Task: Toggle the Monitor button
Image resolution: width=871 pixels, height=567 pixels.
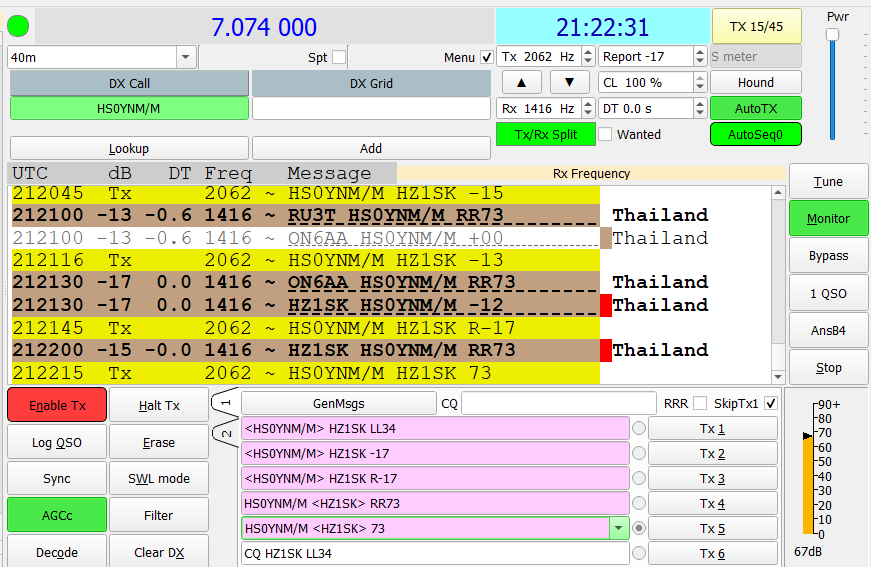Action: (828, 219)
